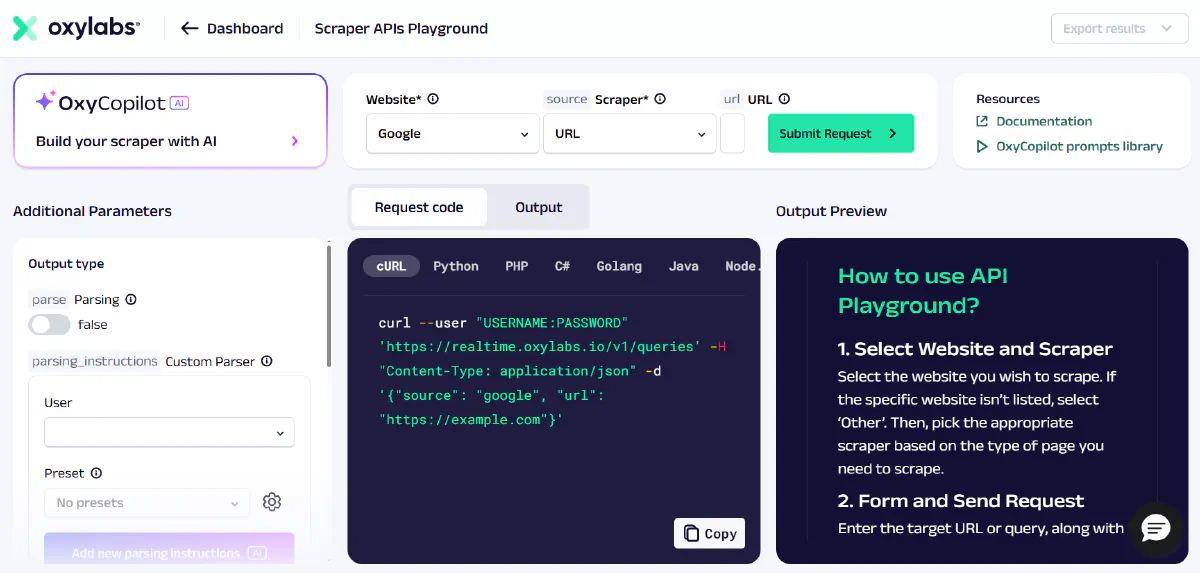Select the Python code tab

[455, 266]
